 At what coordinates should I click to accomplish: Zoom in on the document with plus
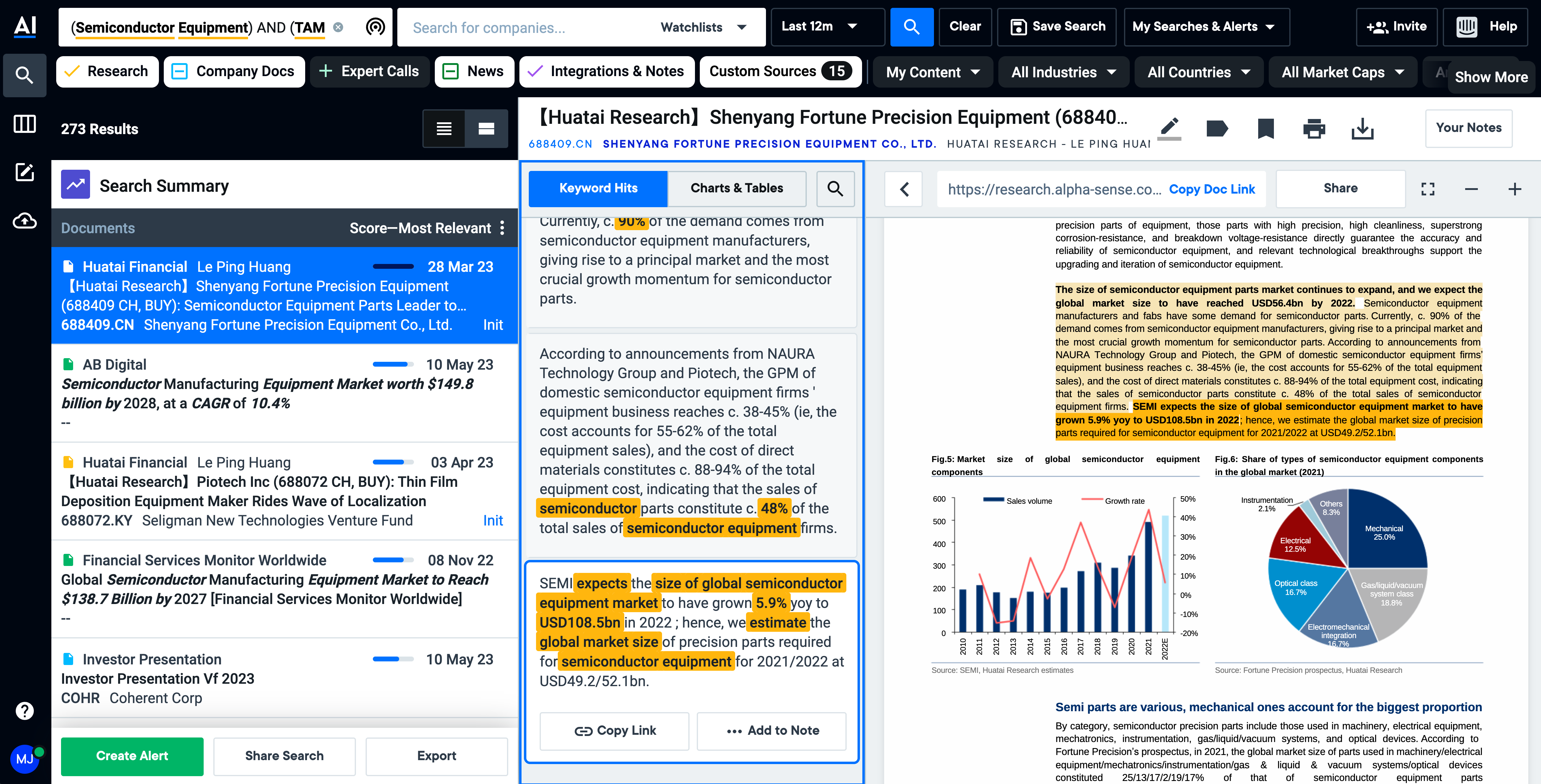[1515, 189]
